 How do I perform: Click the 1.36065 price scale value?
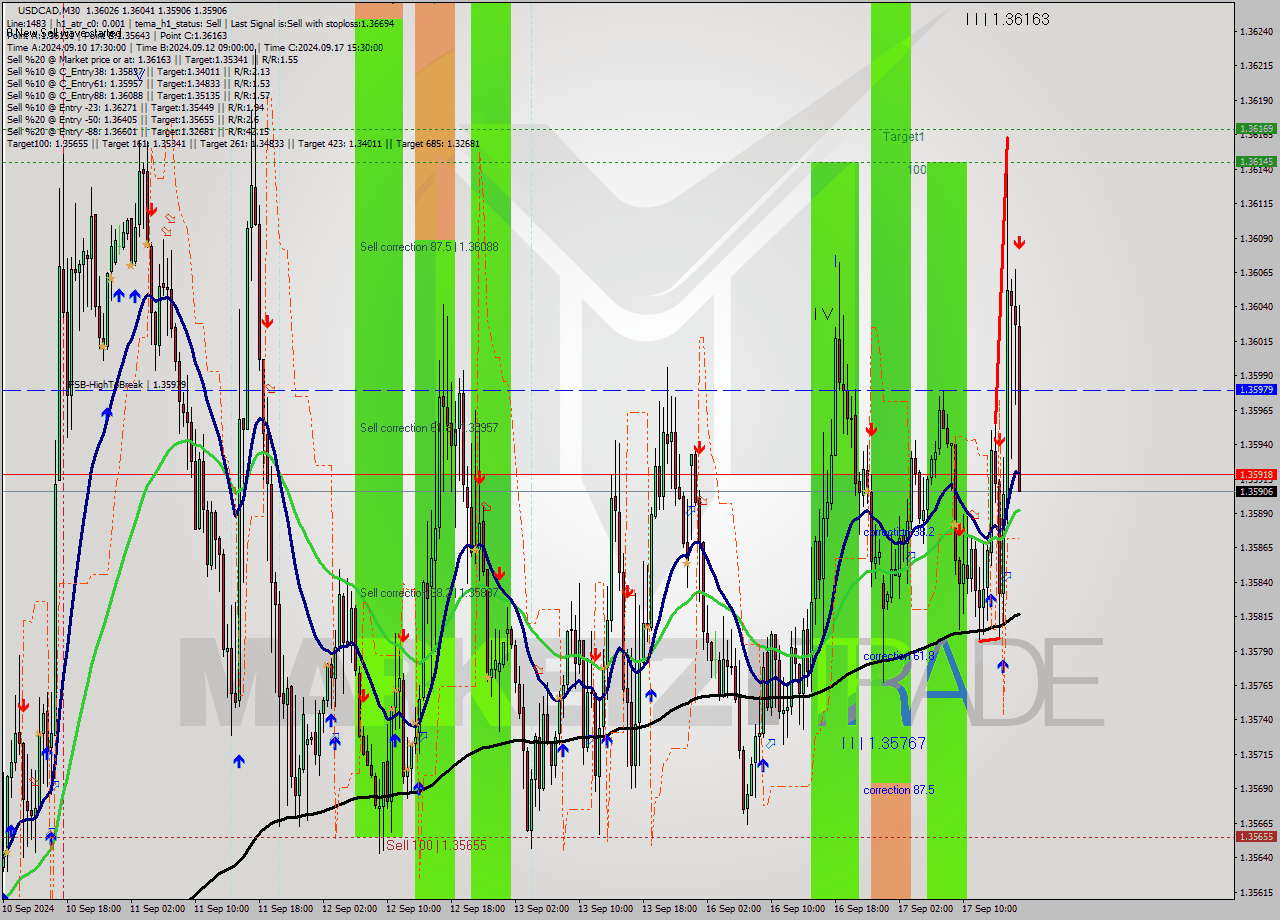(1255, 272)
